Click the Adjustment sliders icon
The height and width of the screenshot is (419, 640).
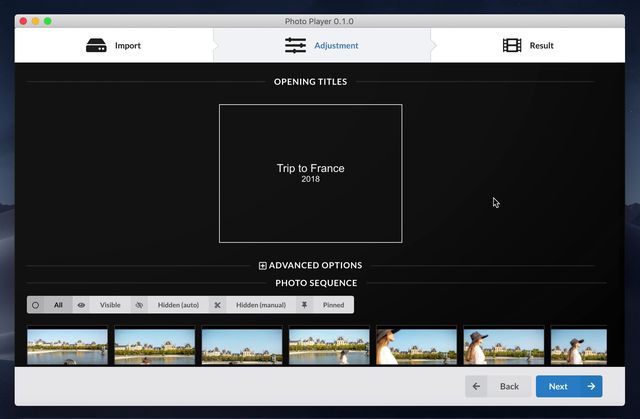click(x=296, y=45)
